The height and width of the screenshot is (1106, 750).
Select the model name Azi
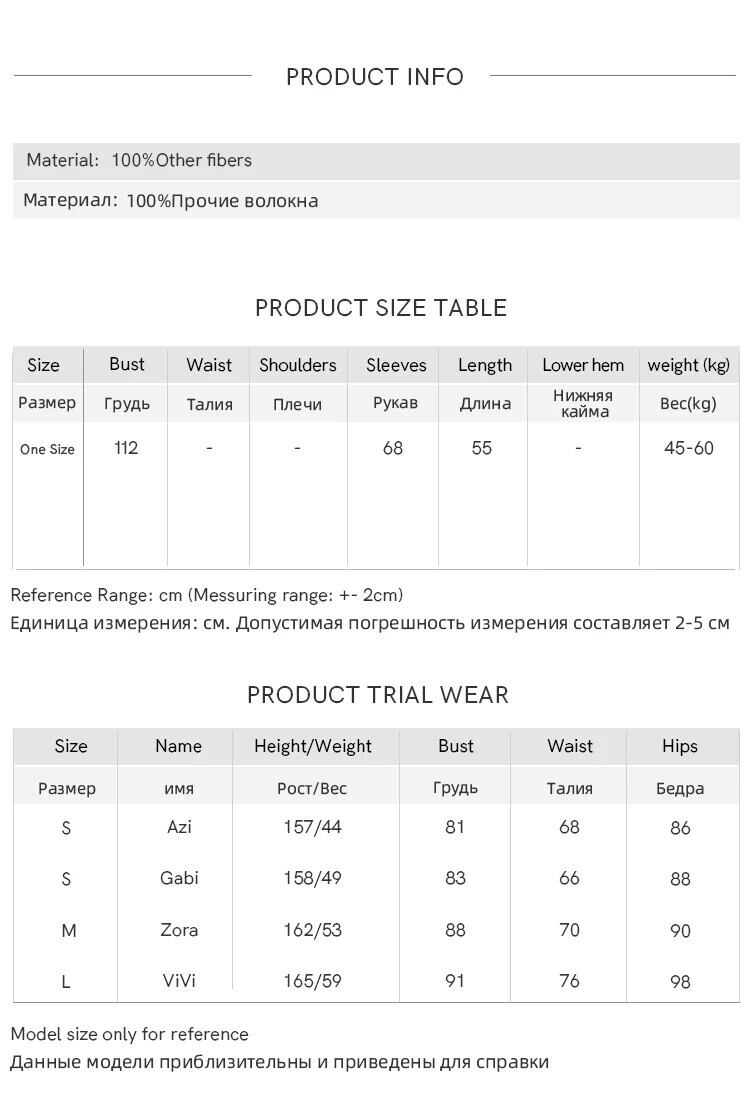coord(179,827)
